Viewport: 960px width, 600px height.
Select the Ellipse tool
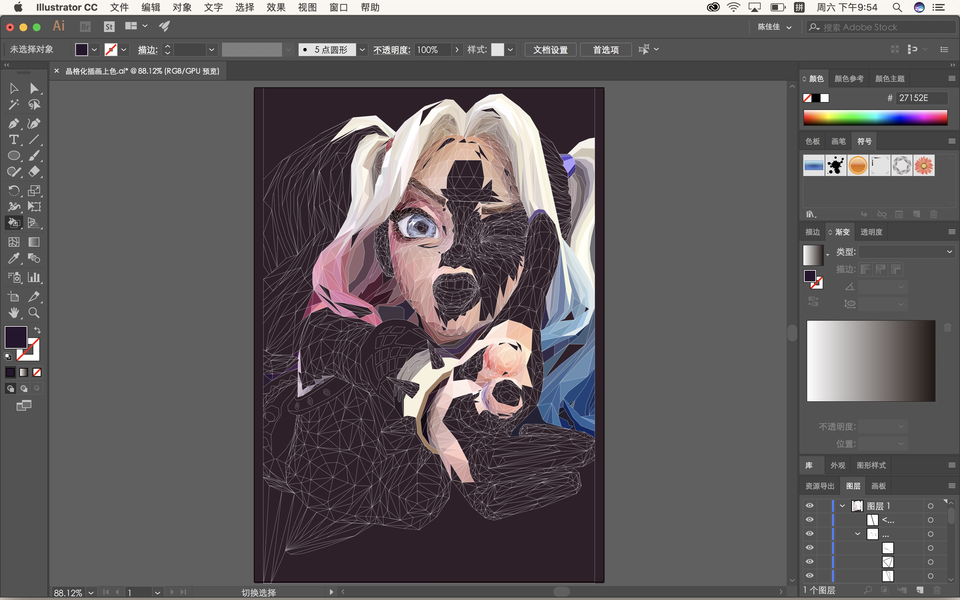(14, 156)
